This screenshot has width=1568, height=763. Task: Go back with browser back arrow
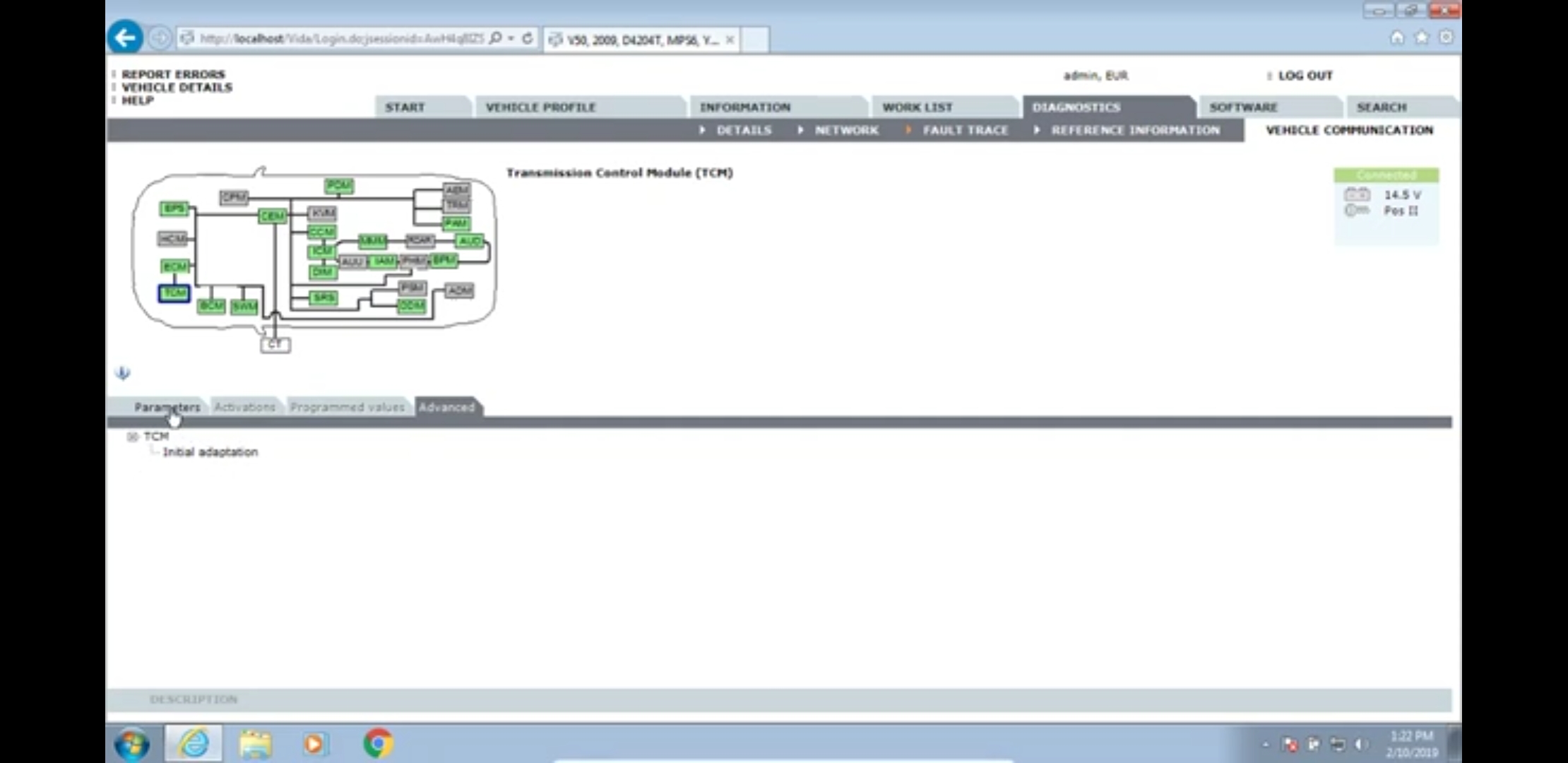coord(126,37)
